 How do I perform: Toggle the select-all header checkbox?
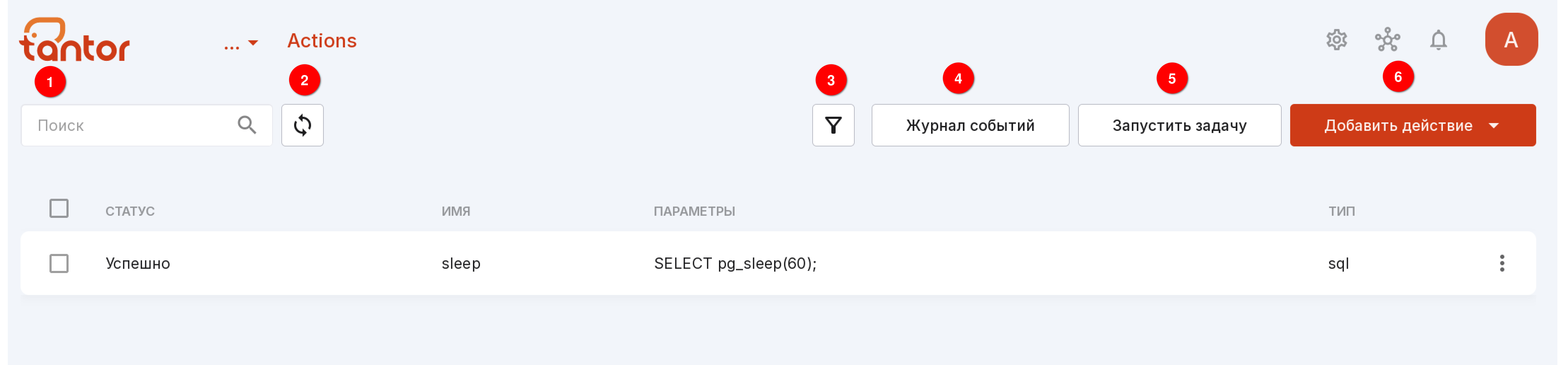pyautogui.click(x=59, y=208)
